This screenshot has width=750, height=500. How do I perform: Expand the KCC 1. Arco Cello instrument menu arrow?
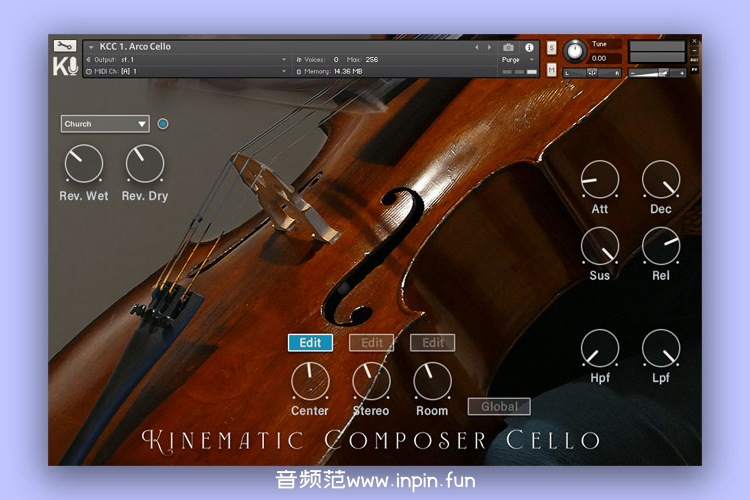point(91,47)
